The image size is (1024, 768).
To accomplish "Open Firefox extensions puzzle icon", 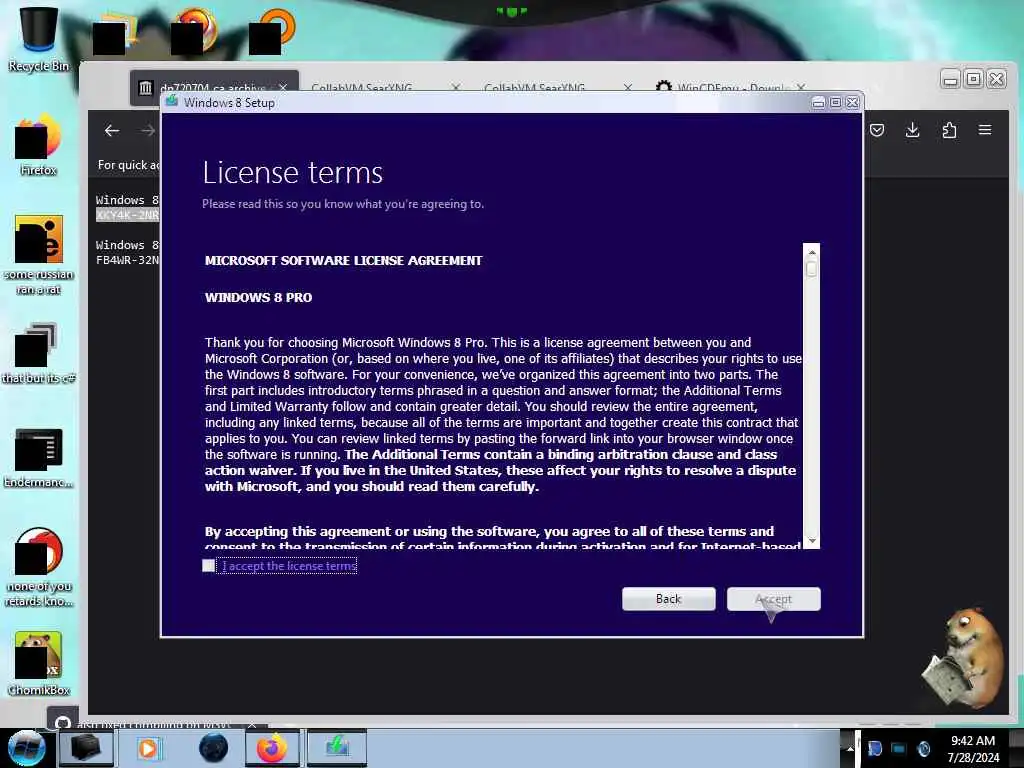I will [x=950, y=130].
